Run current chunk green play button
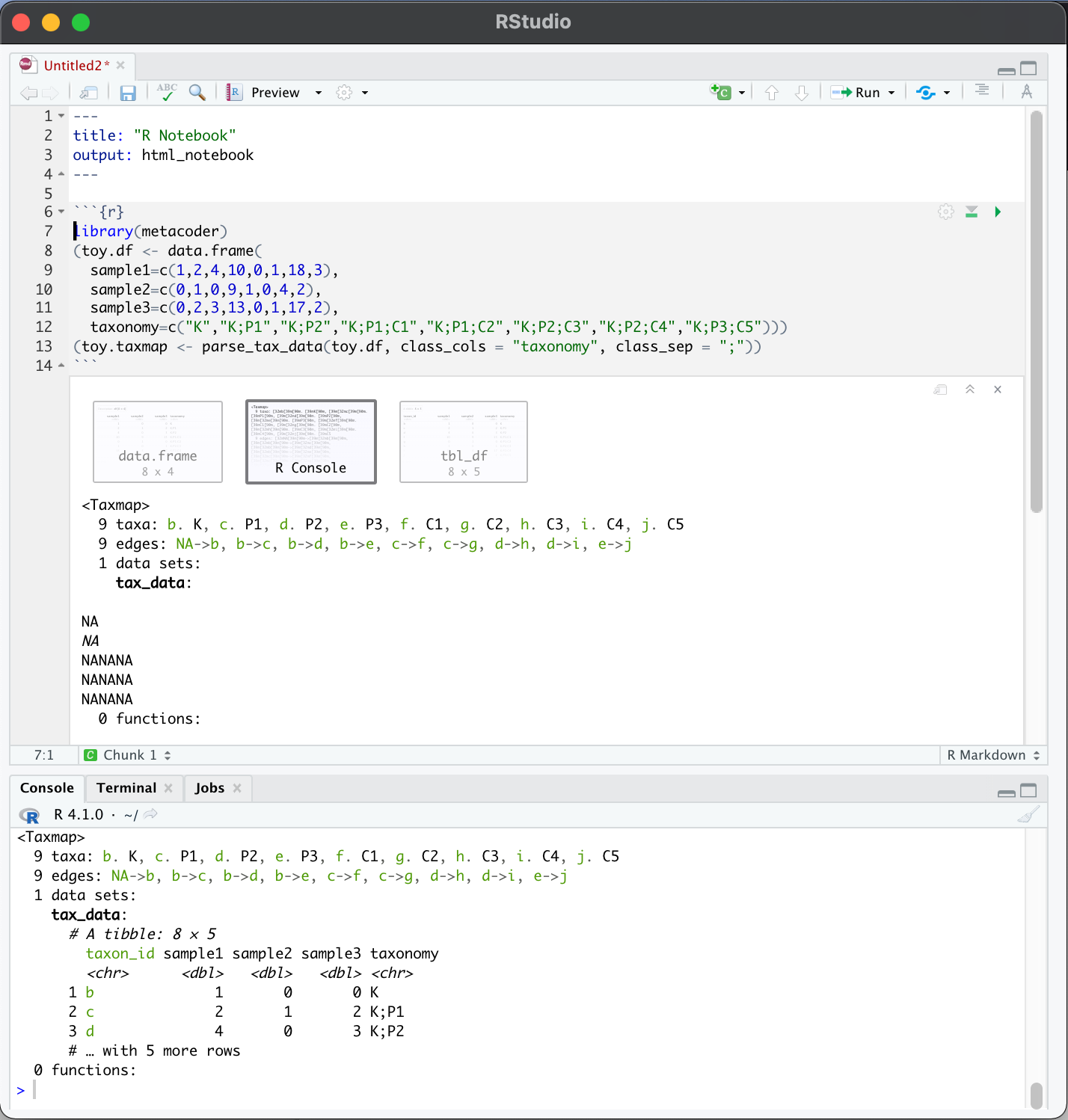This screenshot has height=1120, width=1068. pyautogui.click(x=998, y=212)
